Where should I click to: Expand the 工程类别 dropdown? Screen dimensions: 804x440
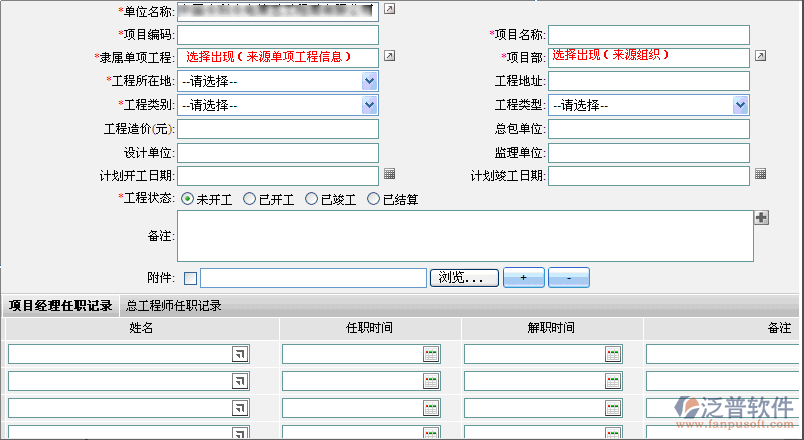[x=369, y=104]
